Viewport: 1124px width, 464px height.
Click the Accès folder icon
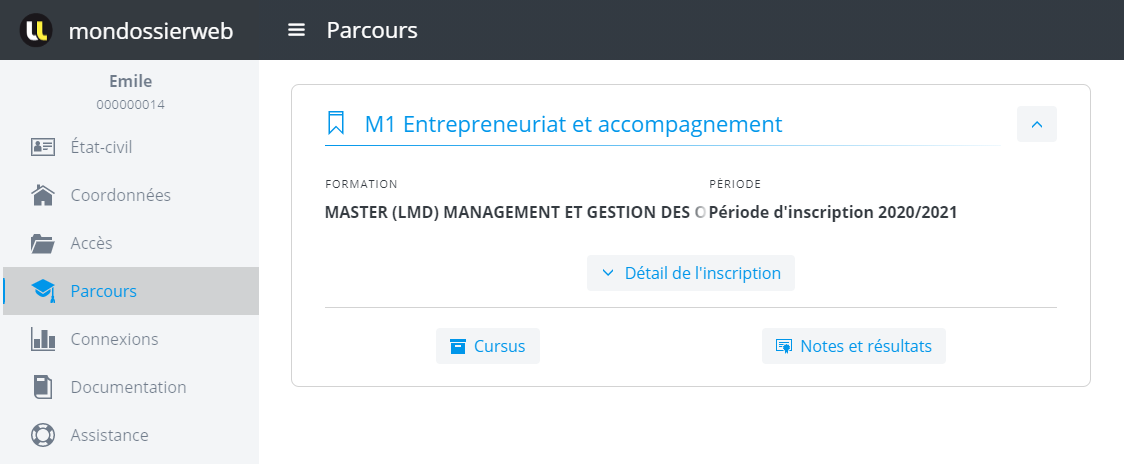pyautogui.click(x=43, y=243)
